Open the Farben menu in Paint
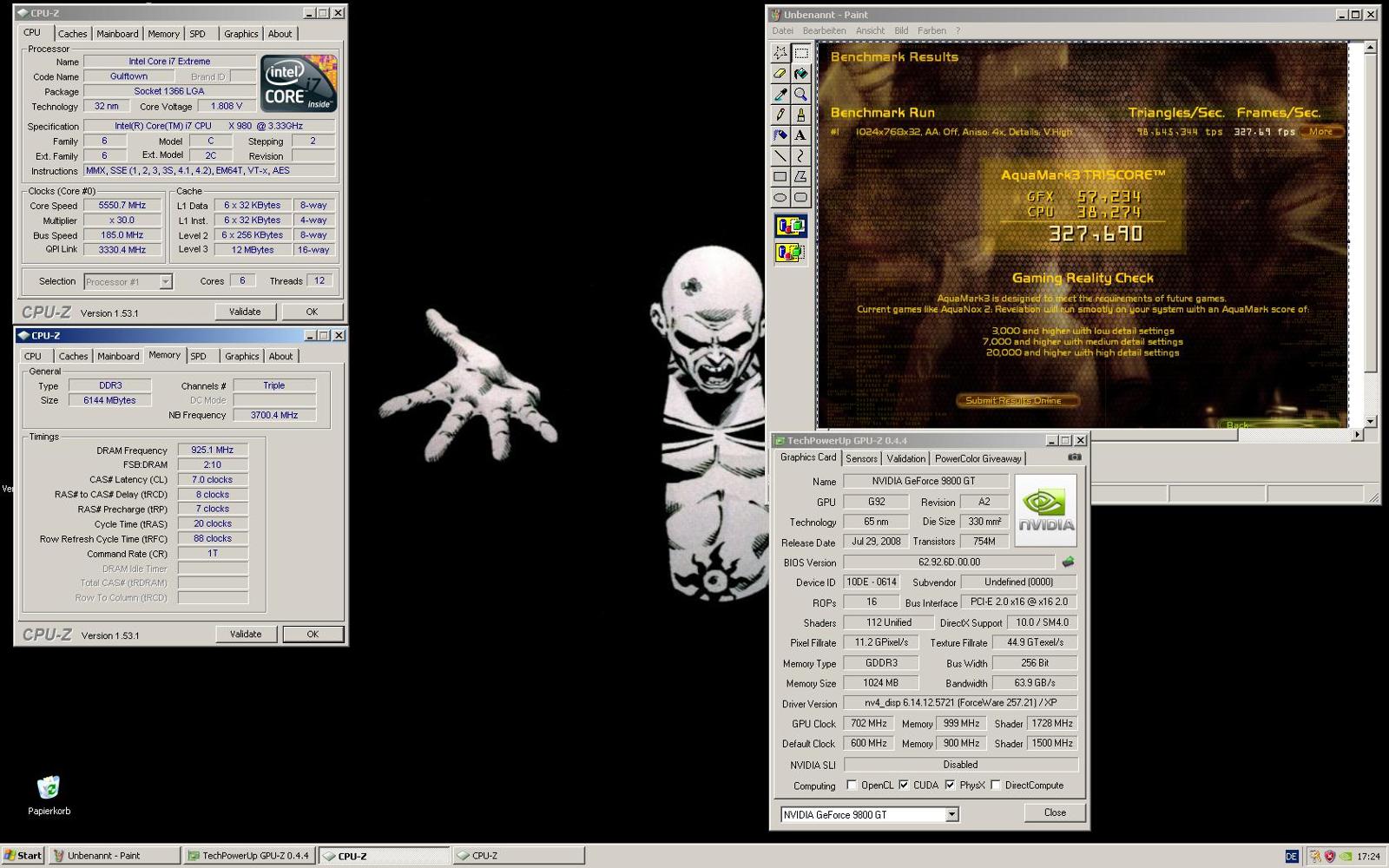This screenshot has width=1389, height=868. (931, 30)
